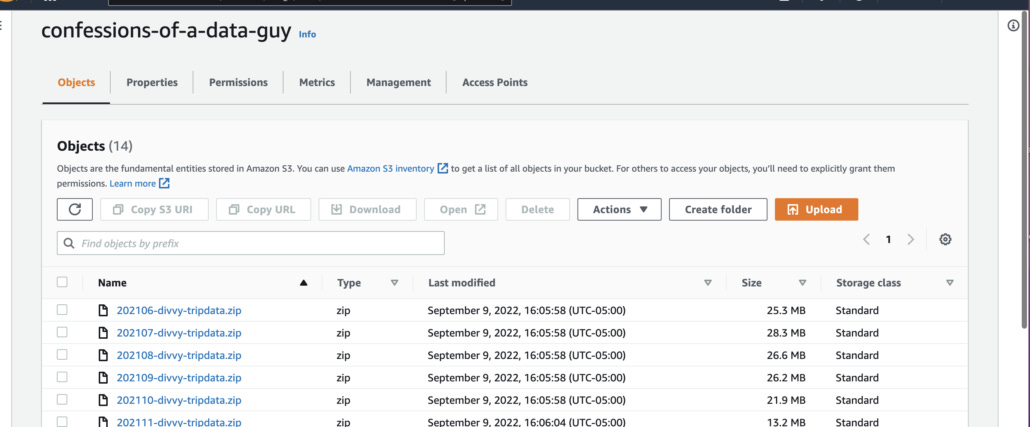Screen dimensions: 1030x427
Task: Click the 26.2 MB size cell
Action: pyautogui.click(x=786, y=378)
